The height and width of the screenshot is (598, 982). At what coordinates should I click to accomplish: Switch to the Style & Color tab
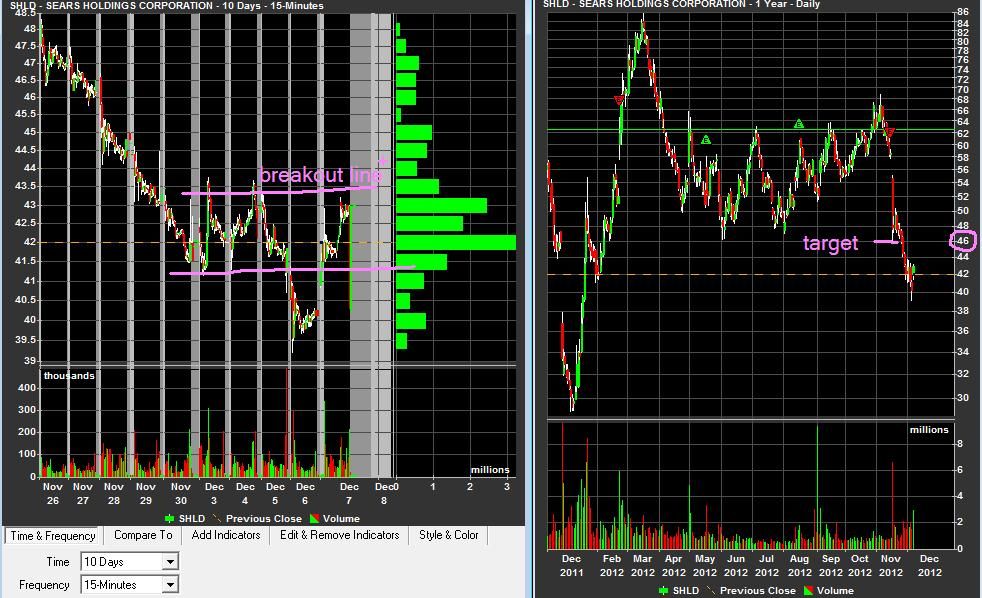(448, 535)
